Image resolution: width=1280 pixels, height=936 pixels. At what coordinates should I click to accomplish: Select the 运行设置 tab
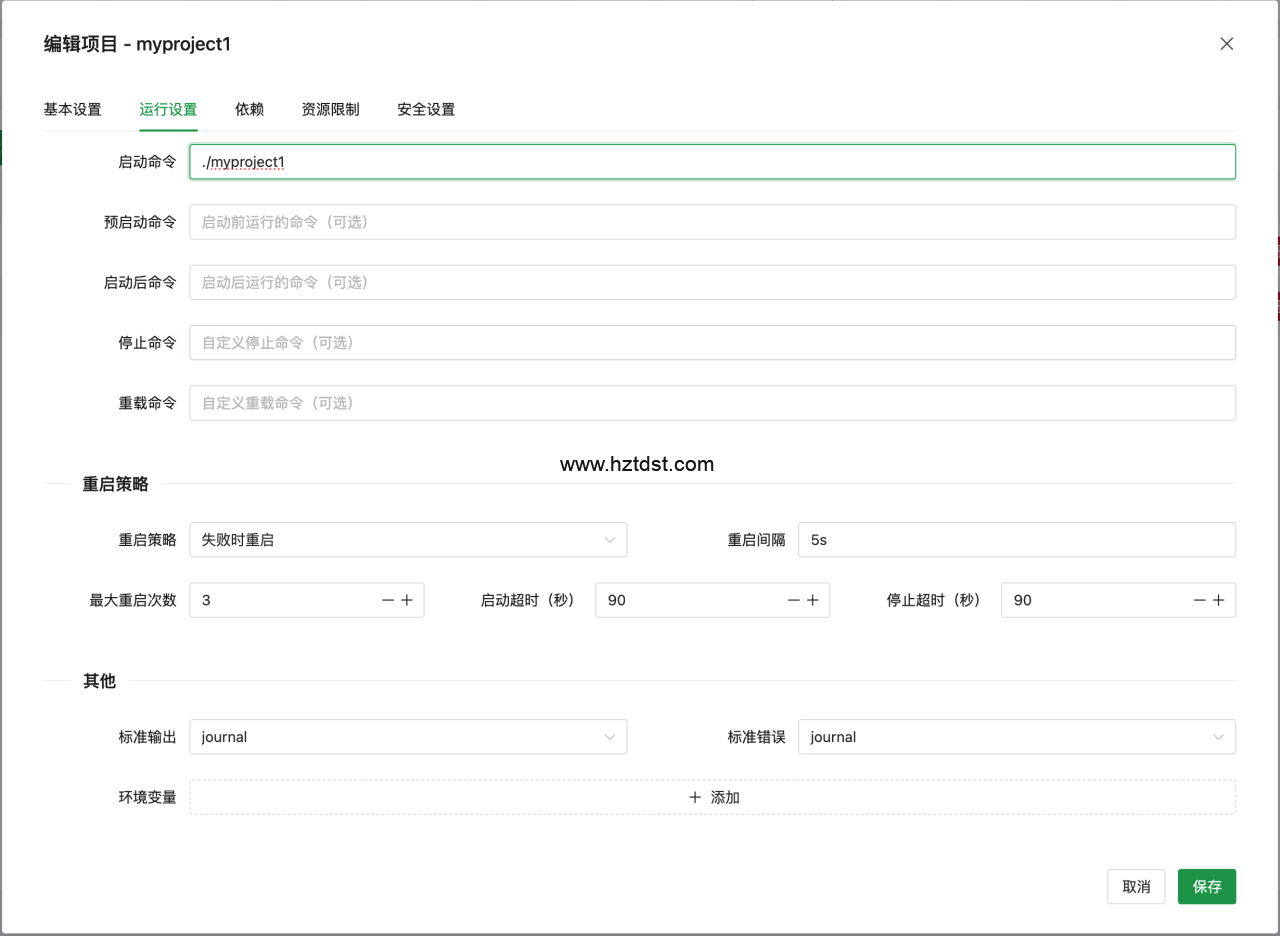click(x=168, y=109)
